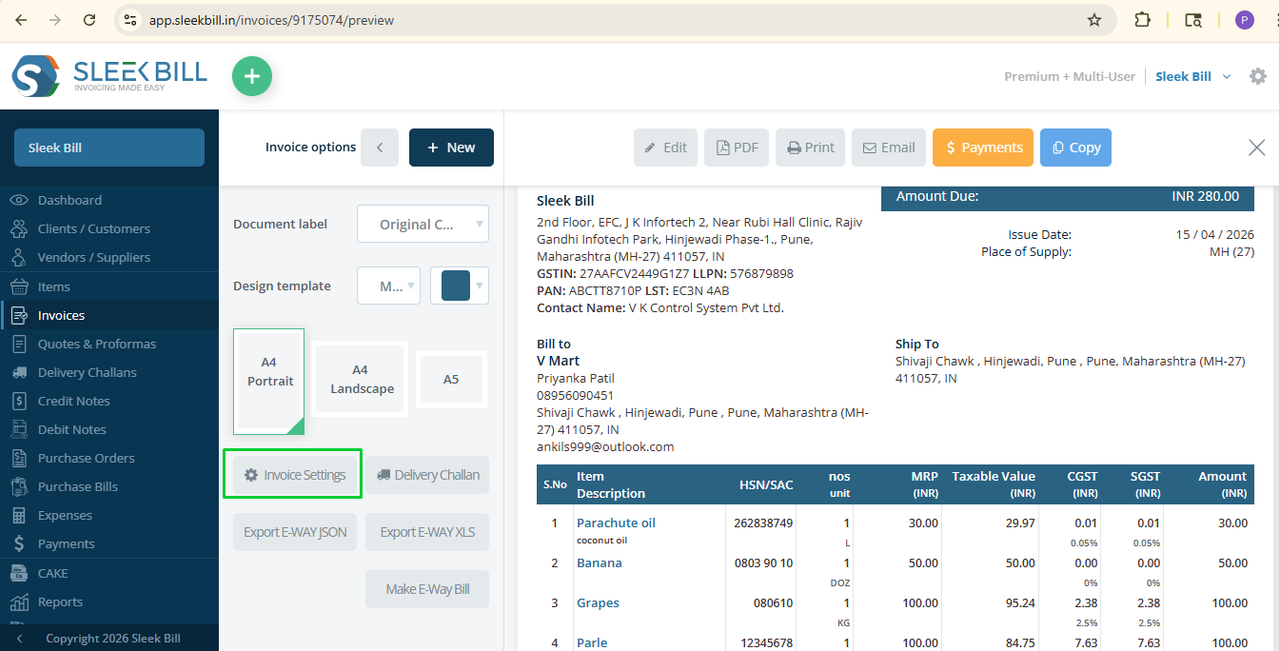Select the A5 page layout
The image size is (1279, 651).
click(451, 380)
